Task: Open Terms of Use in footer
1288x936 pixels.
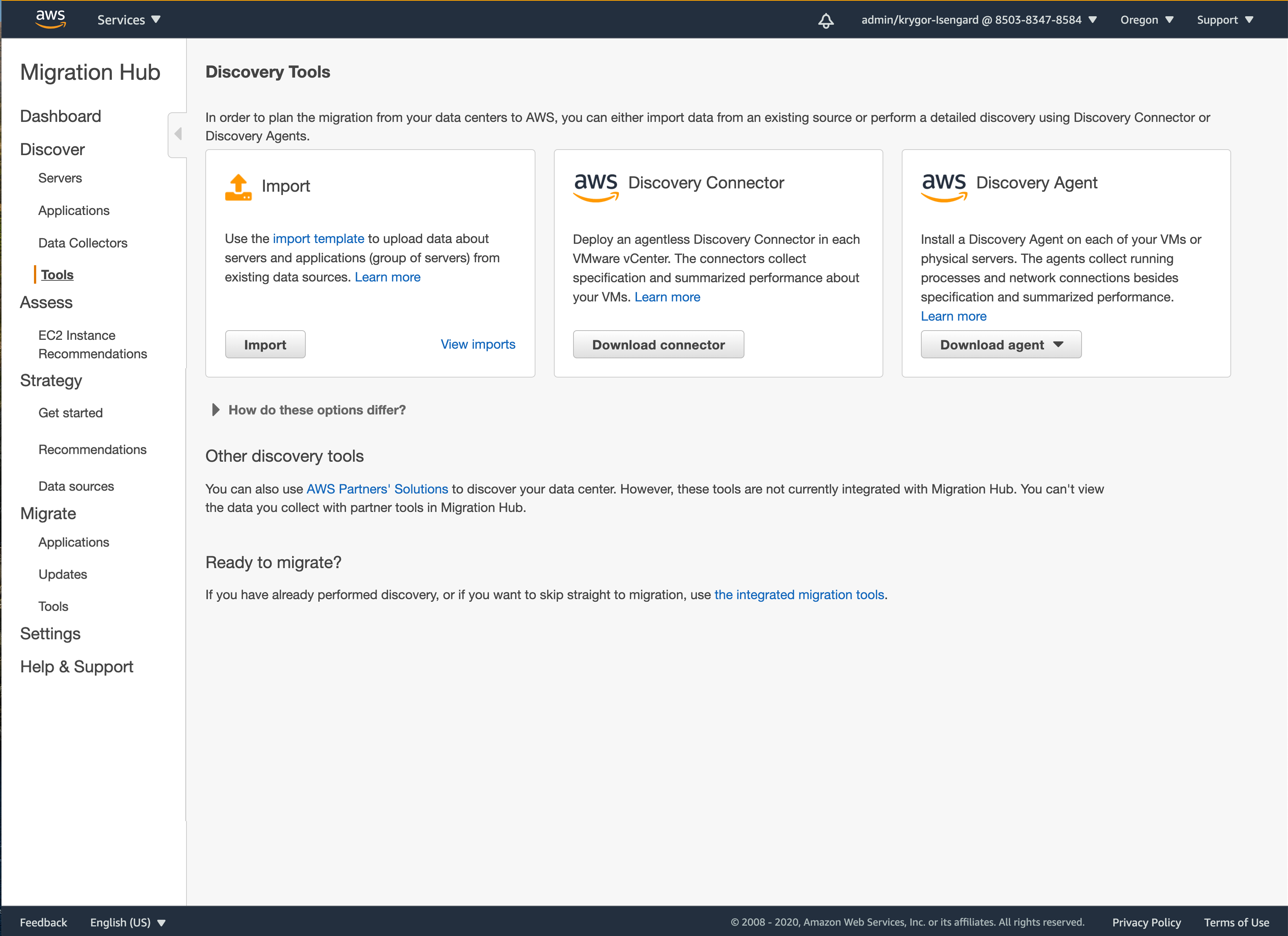Action: [x=1236, y=922]
